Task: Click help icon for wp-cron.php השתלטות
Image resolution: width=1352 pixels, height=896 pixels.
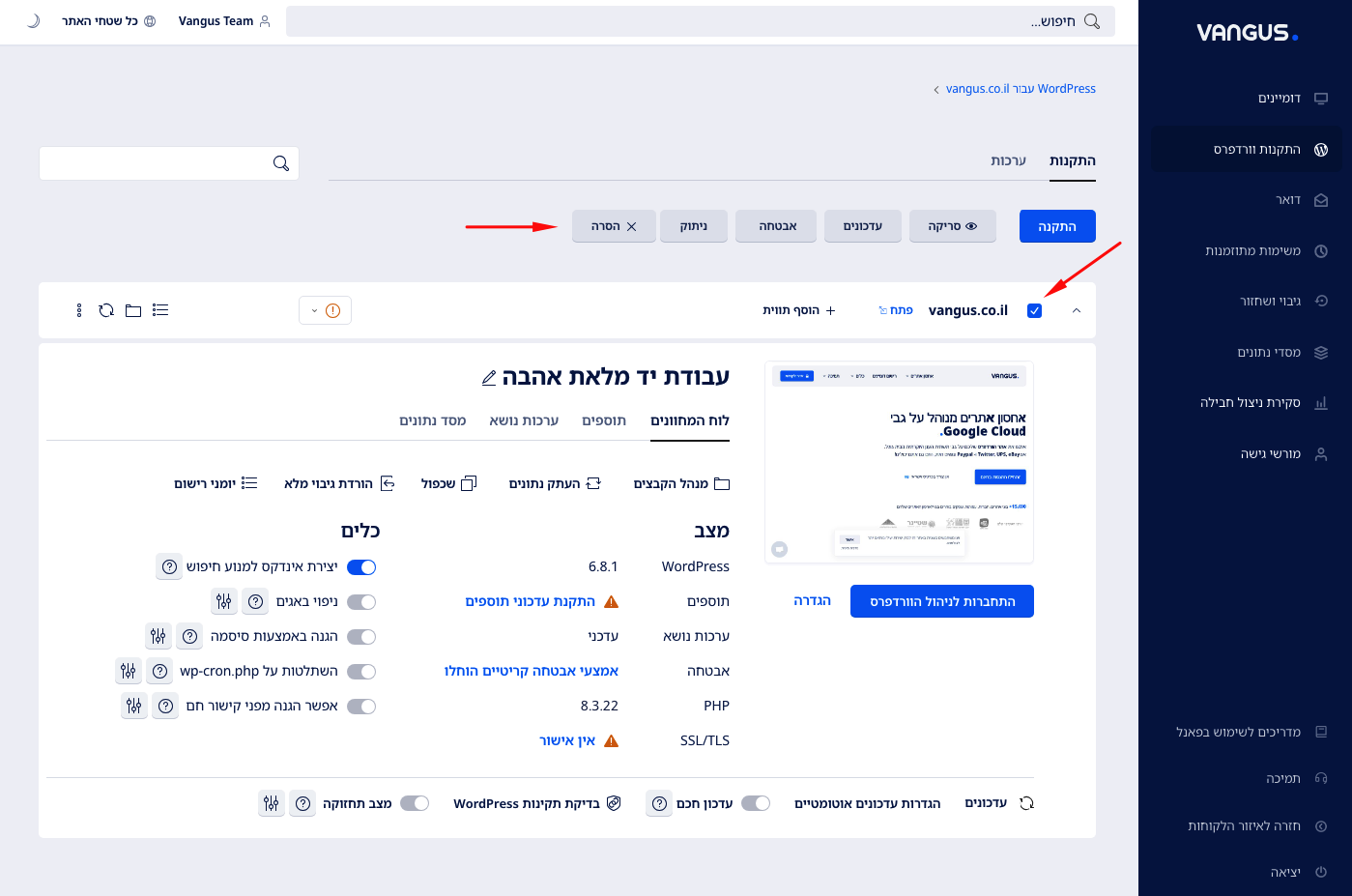Action: 159,672
